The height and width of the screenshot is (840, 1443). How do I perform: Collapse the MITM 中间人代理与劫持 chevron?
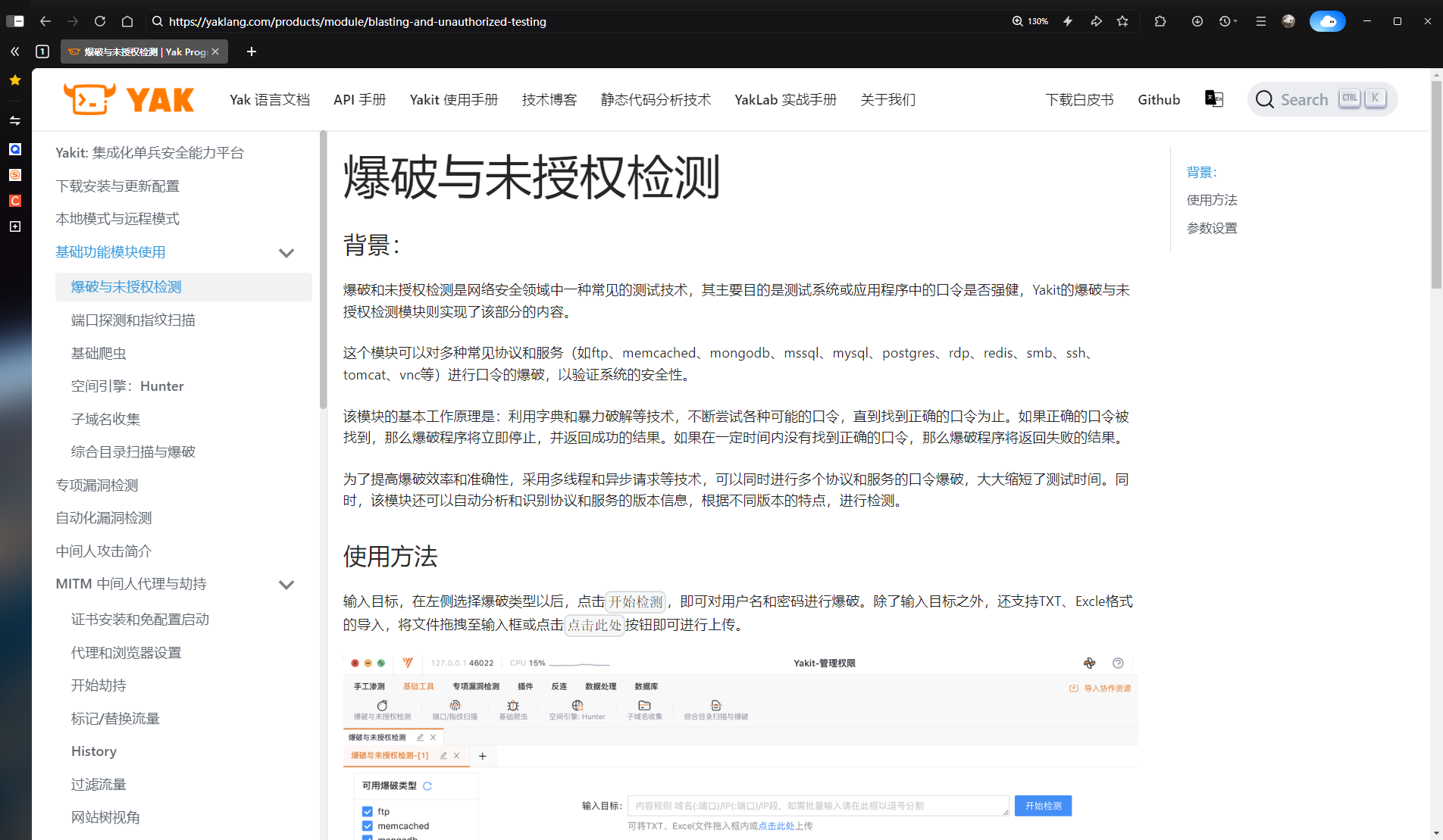[x=286, y=585]
